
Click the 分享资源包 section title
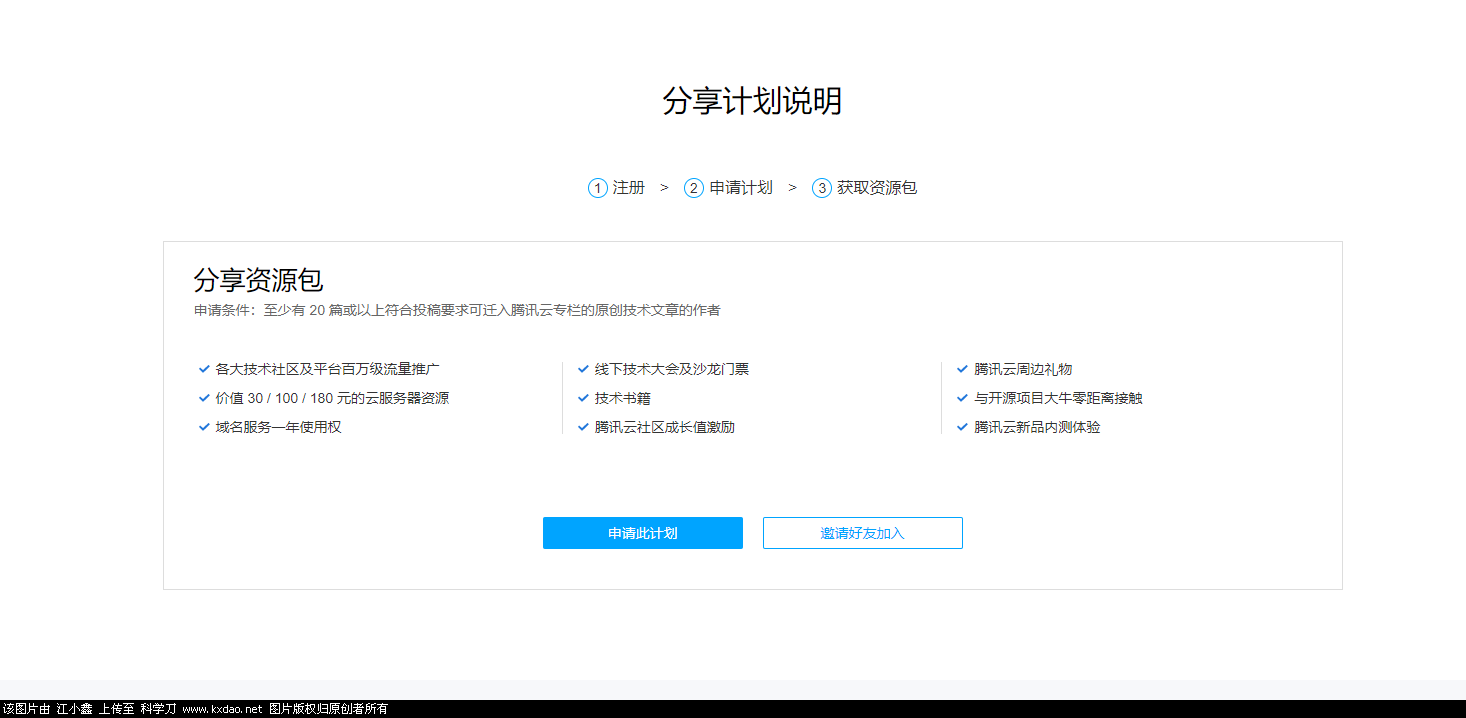[258, 280]
